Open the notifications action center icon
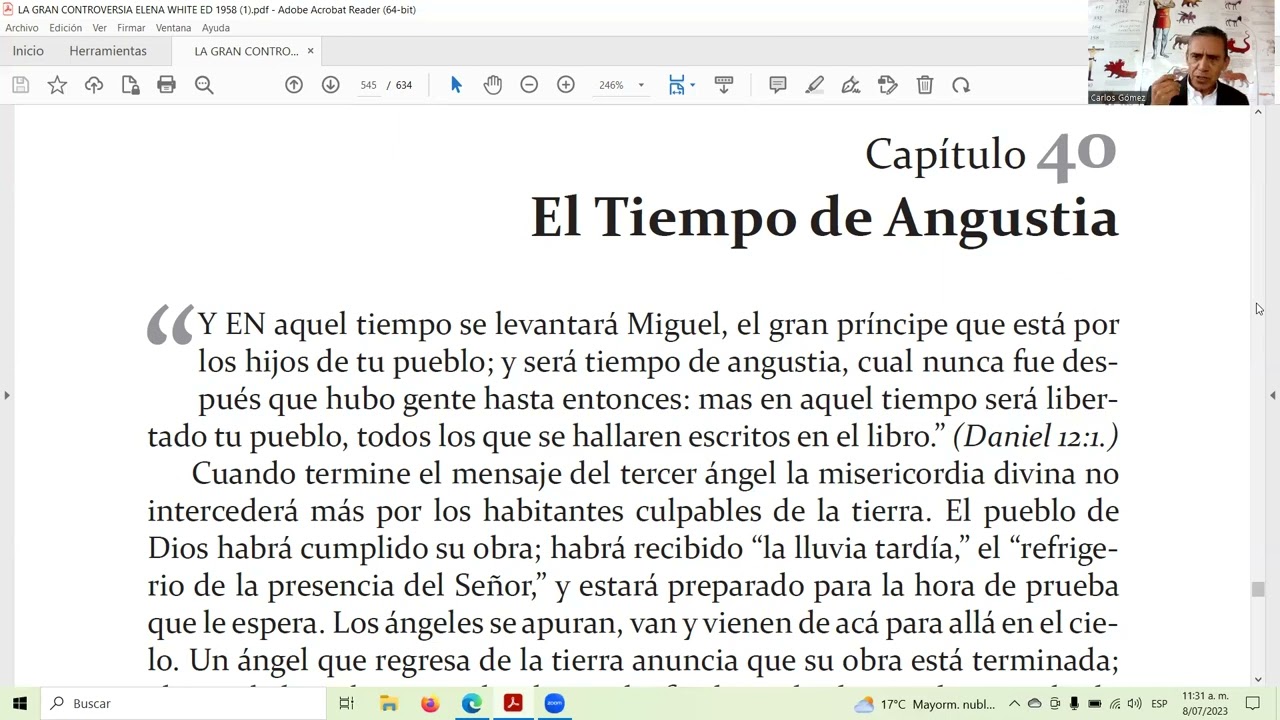Screen dimensions: 1280x720 (1253, 704)
